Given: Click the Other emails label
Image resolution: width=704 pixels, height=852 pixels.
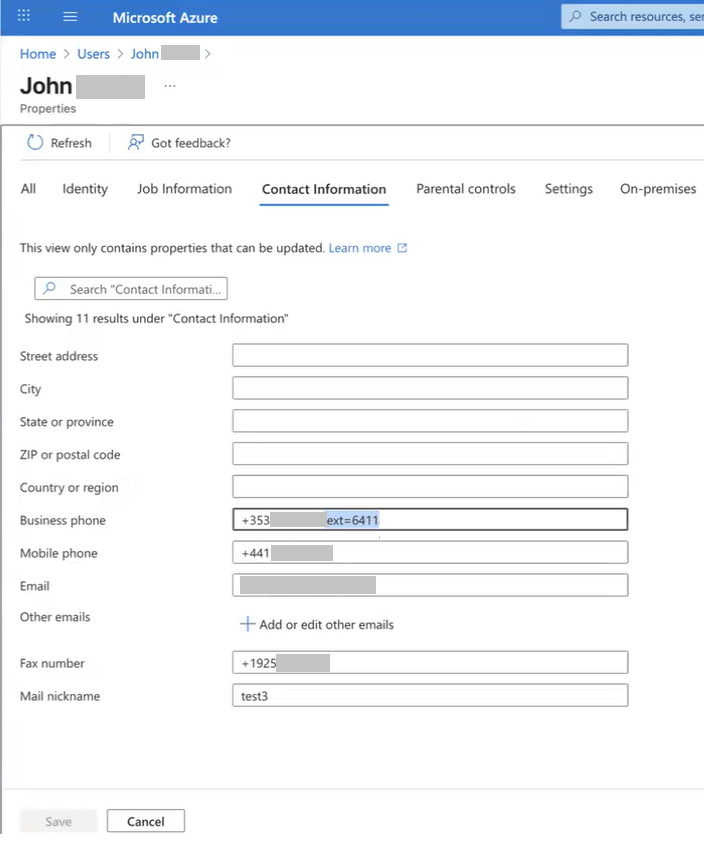Looking at the screenshot, I should [55, 617].
